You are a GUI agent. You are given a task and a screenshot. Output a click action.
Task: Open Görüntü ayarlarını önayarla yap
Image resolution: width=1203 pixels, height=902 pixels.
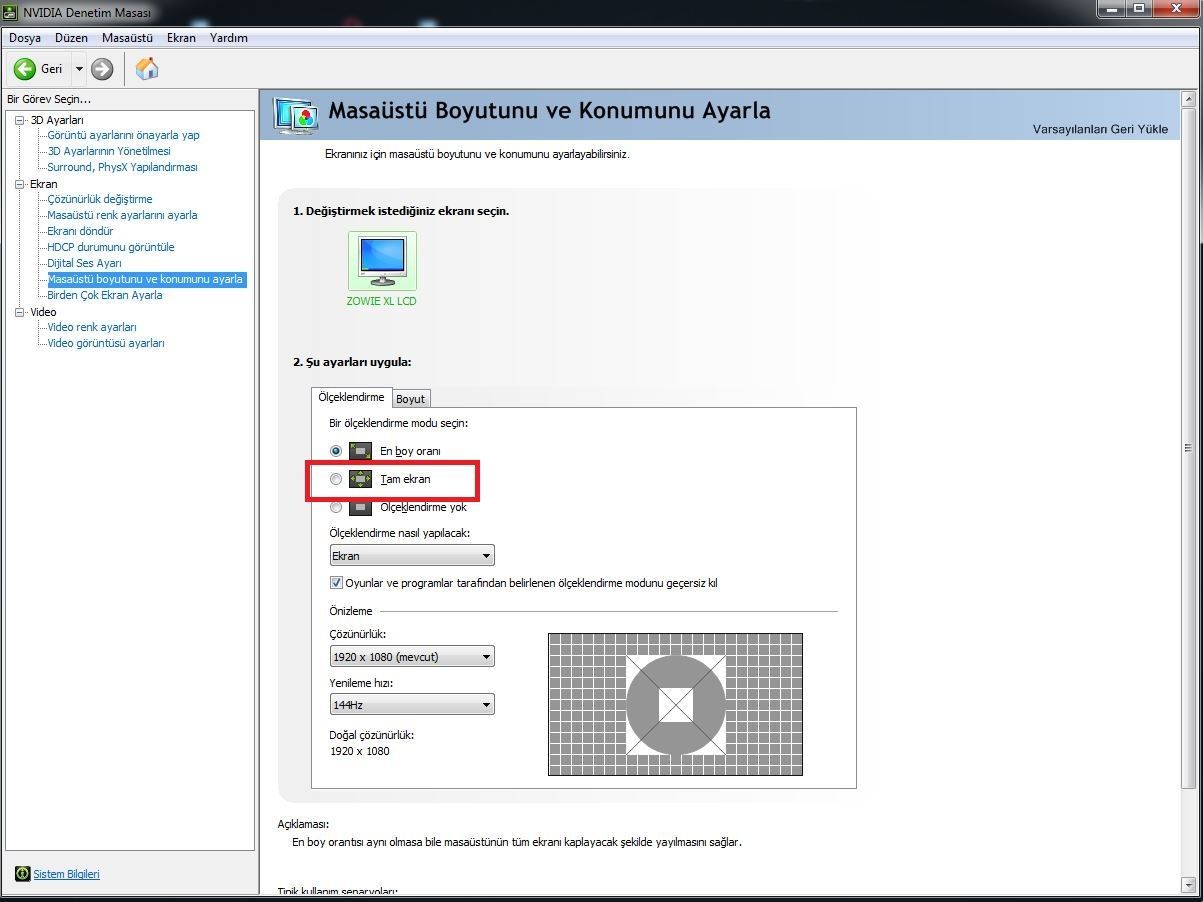click(x=124, y=135)
